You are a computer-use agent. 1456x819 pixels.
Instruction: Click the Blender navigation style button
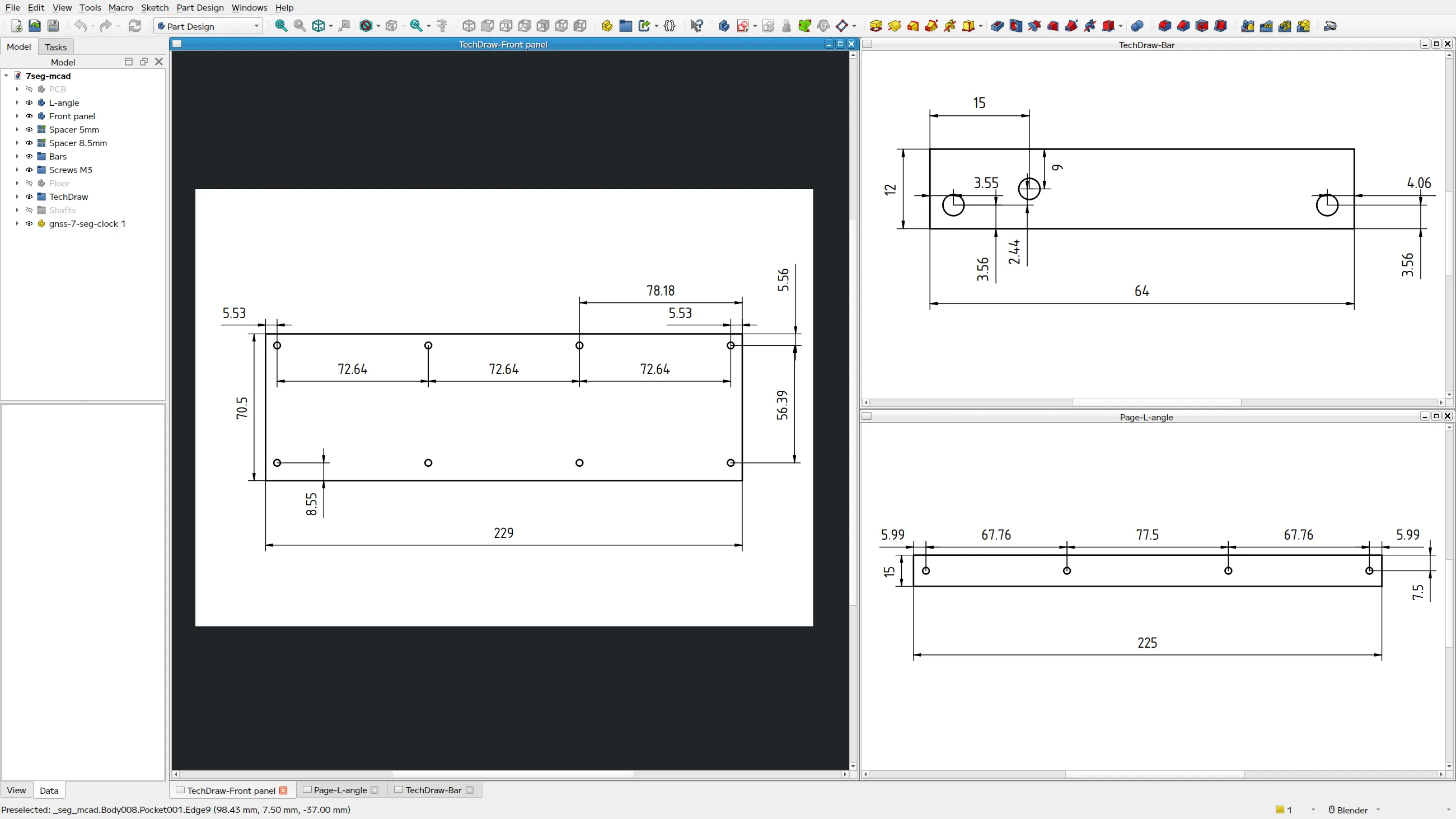(x=1351, y=810)
